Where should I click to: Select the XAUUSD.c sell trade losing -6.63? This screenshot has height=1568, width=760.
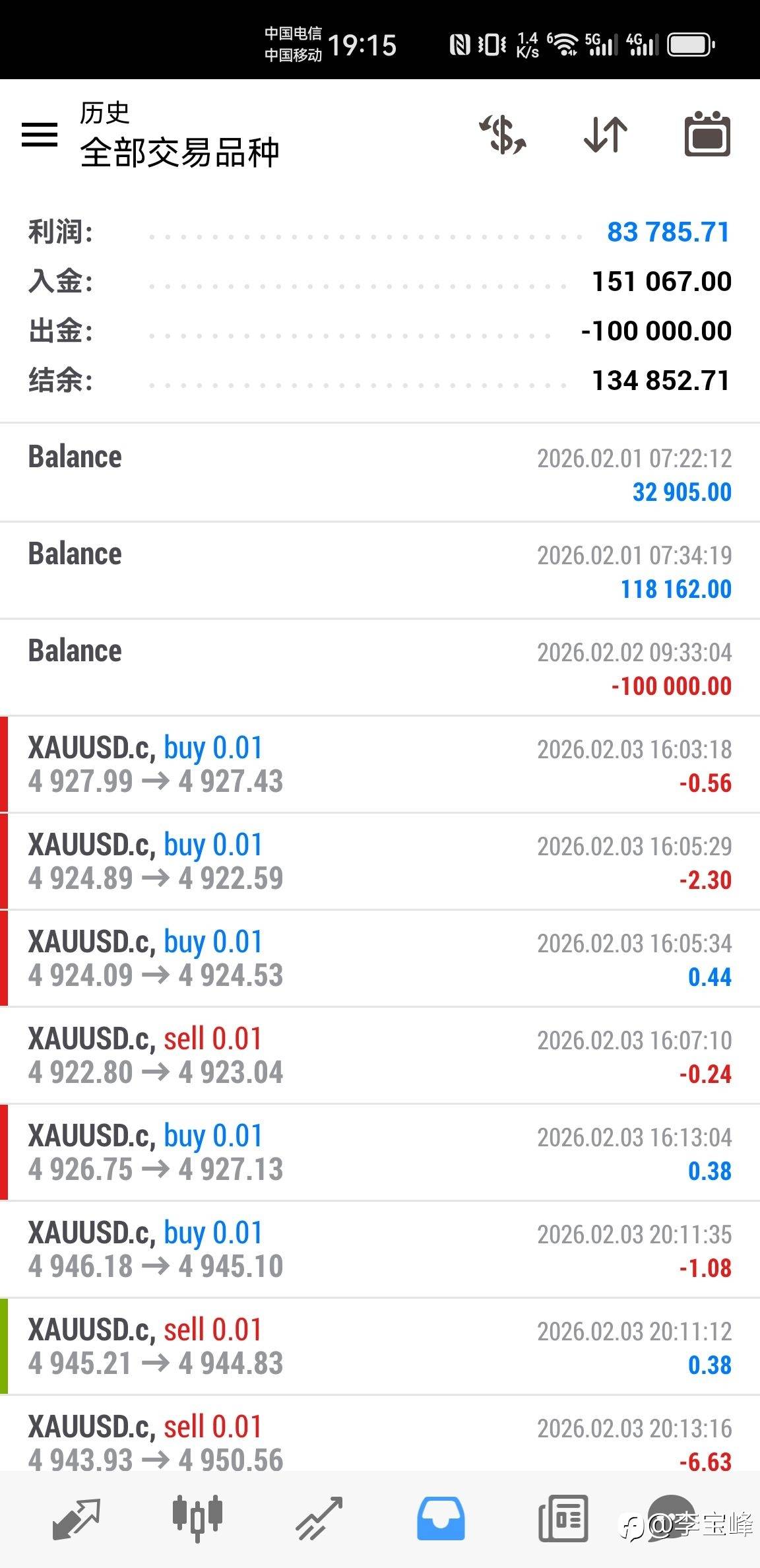(x=380, y=1443)
